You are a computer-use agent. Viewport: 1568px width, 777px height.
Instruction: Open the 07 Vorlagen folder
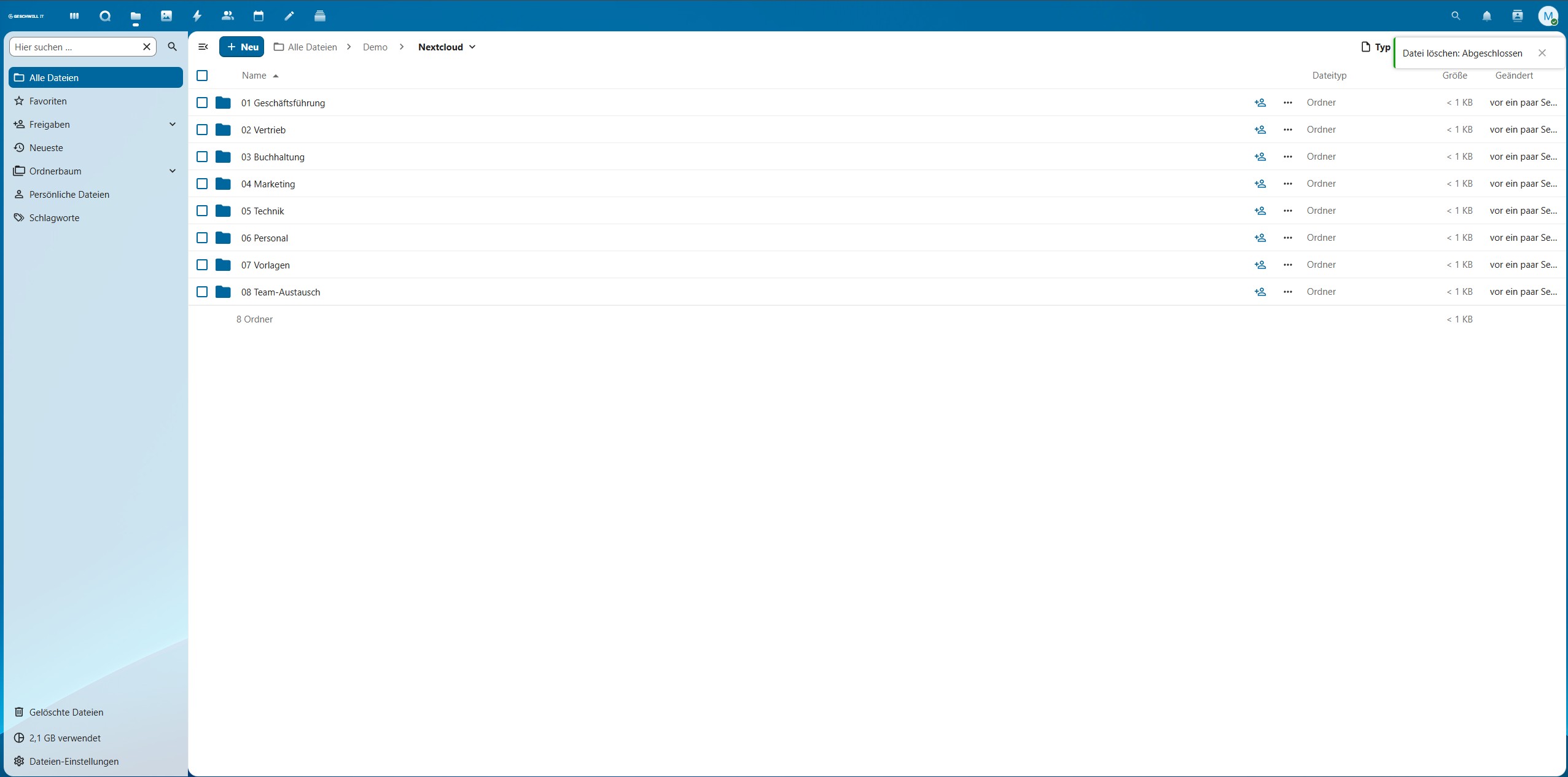265,265
